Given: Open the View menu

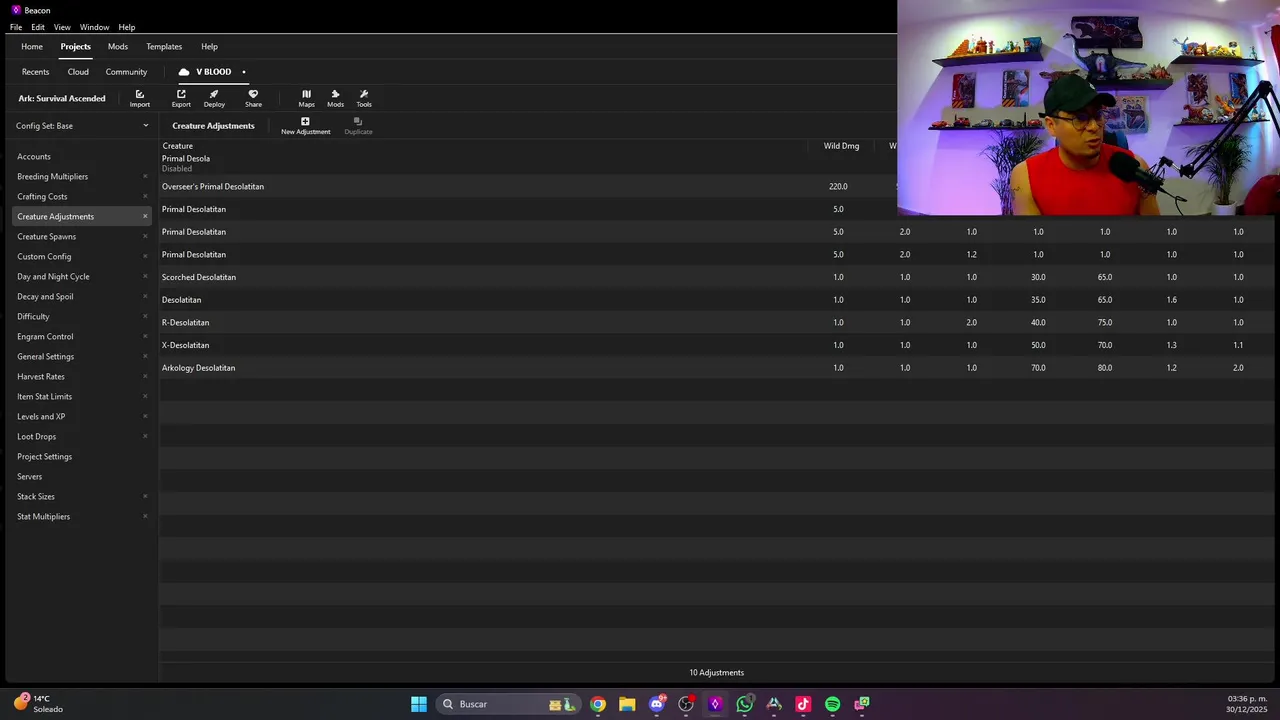Looking at the screenshot, I should pos(62,27).
